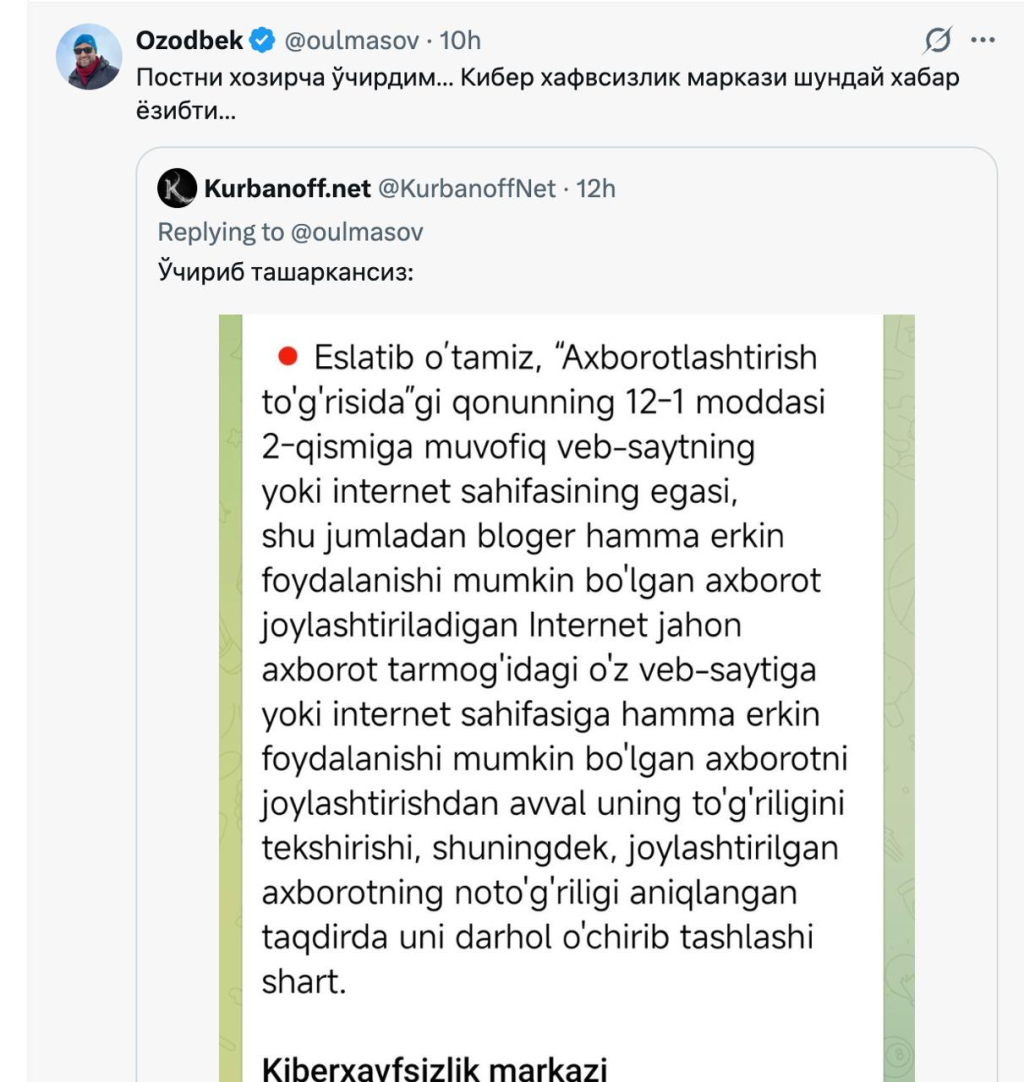The image size is (1024, 1082).
Task: Click @oulmasov handle beside Ozodbek's name
Action: (x=350, y=41)
